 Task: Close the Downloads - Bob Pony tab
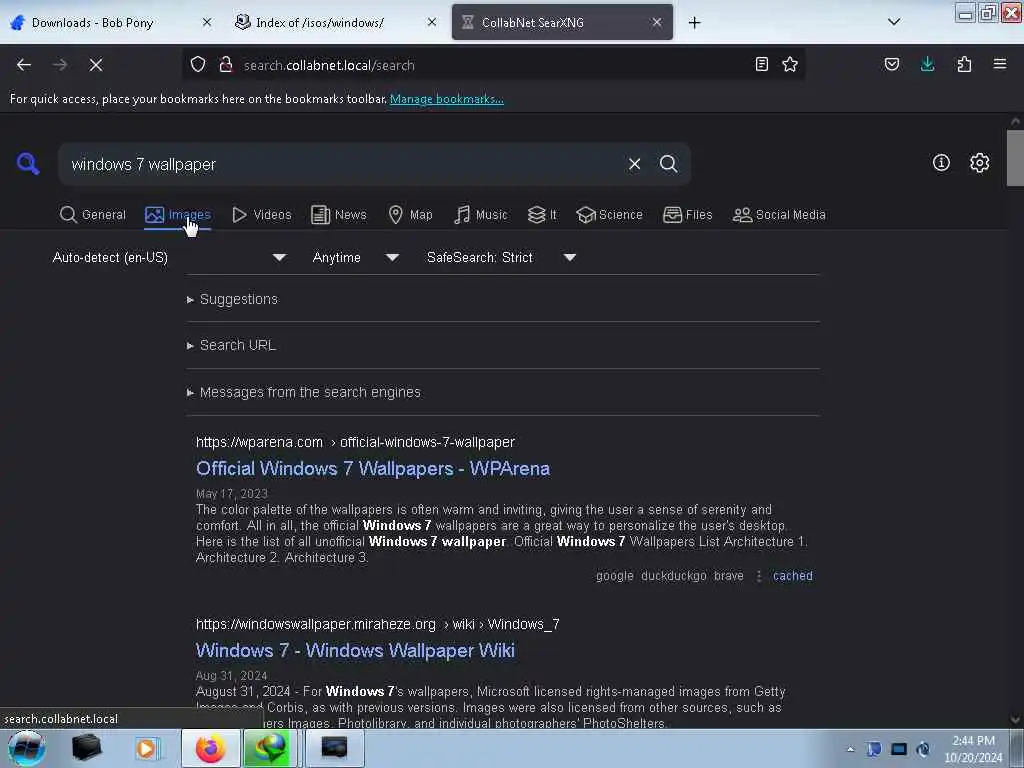click(207, 22)
